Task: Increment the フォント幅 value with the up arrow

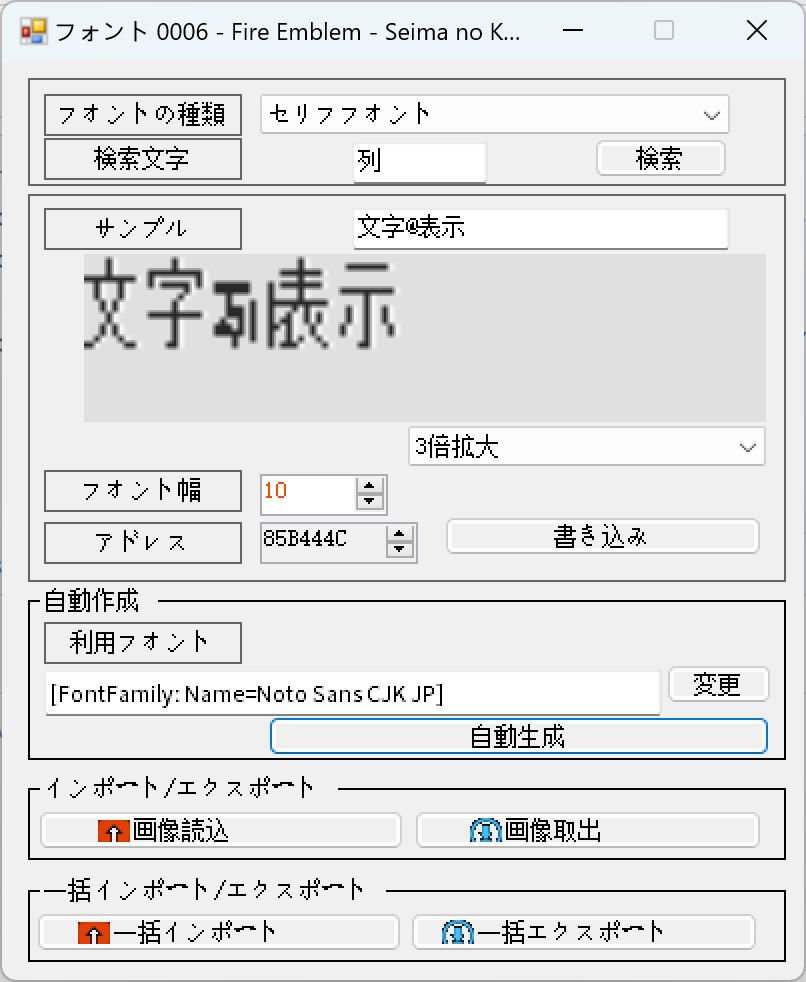Action: click(x=371, y=487)
